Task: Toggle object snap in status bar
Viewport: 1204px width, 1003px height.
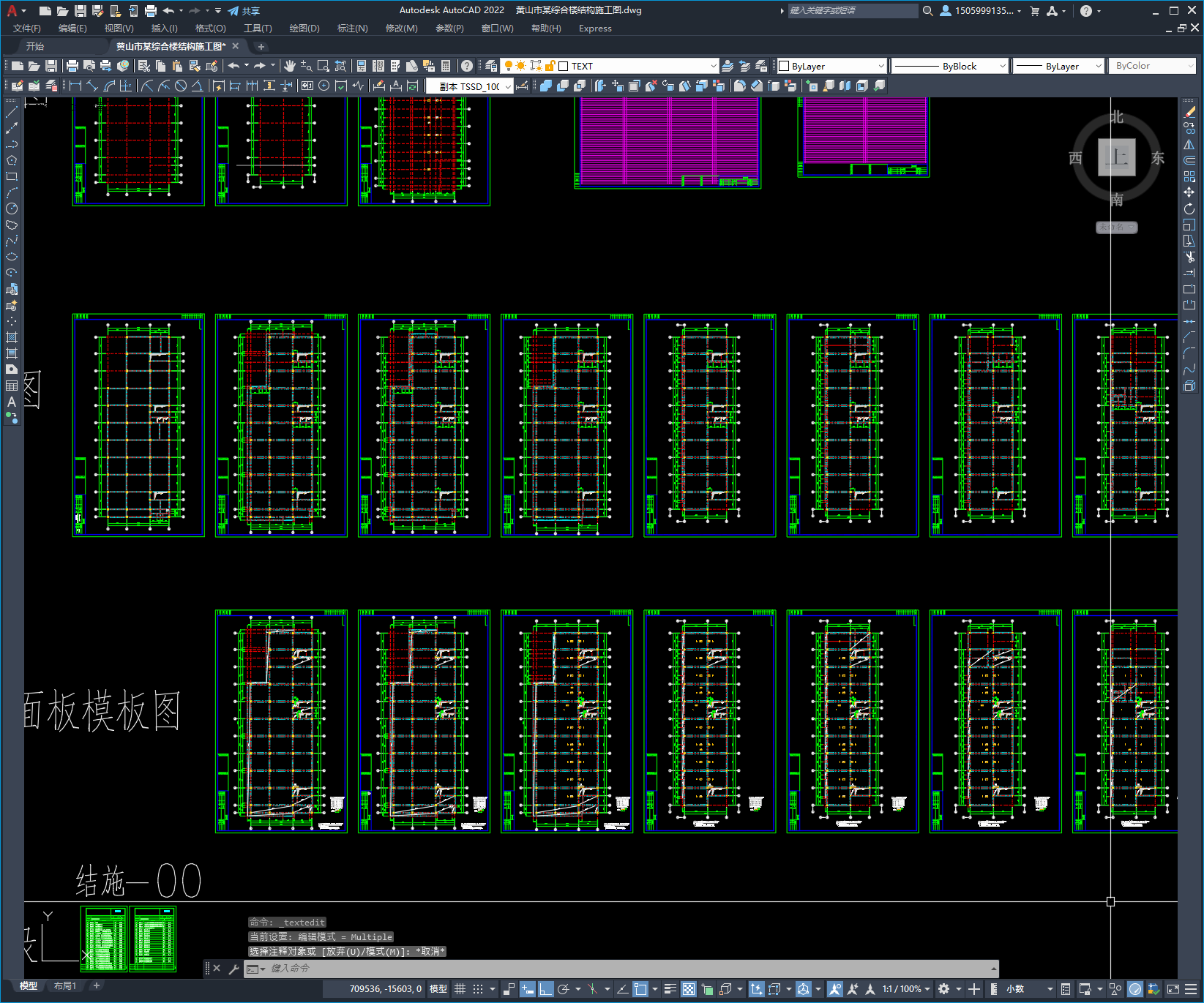Action: click(x=640, y=989)
